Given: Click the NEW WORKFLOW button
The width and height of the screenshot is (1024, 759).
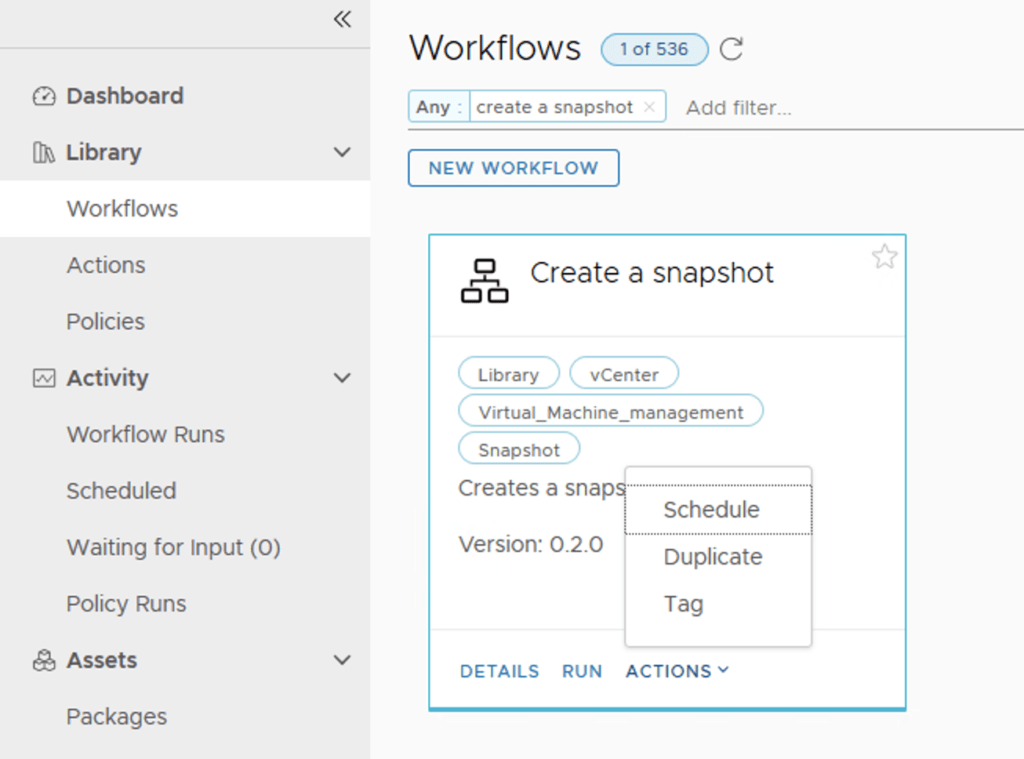Looking at the screenshot, I should [513, 168].
